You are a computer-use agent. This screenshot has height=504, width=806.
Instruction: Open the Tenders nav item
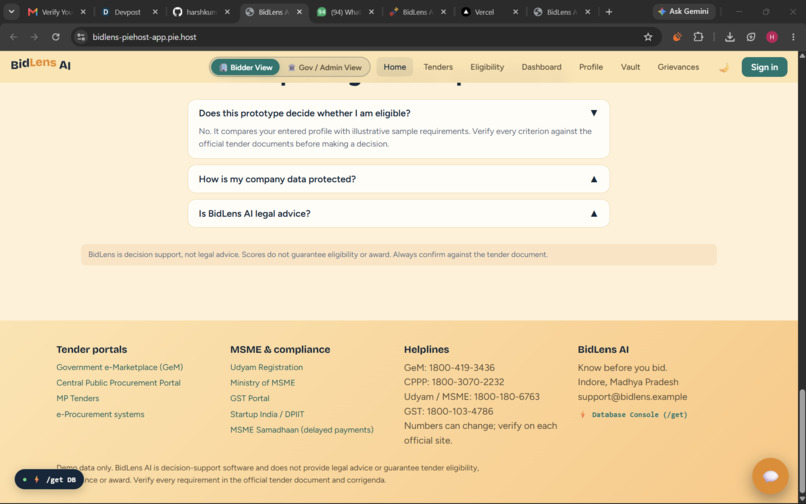(438, 67)
